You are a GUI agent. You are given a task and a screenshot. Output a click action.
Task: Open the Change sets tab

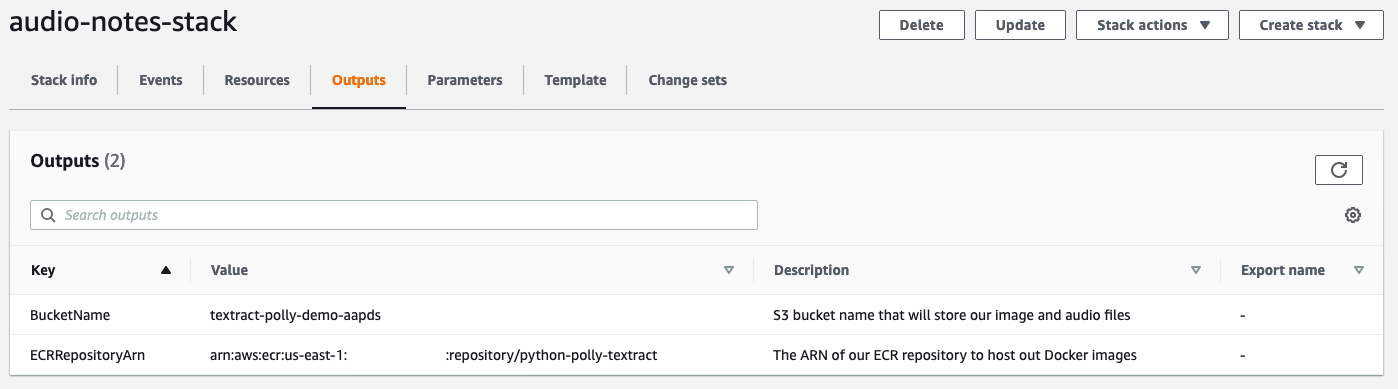point(688,80)
